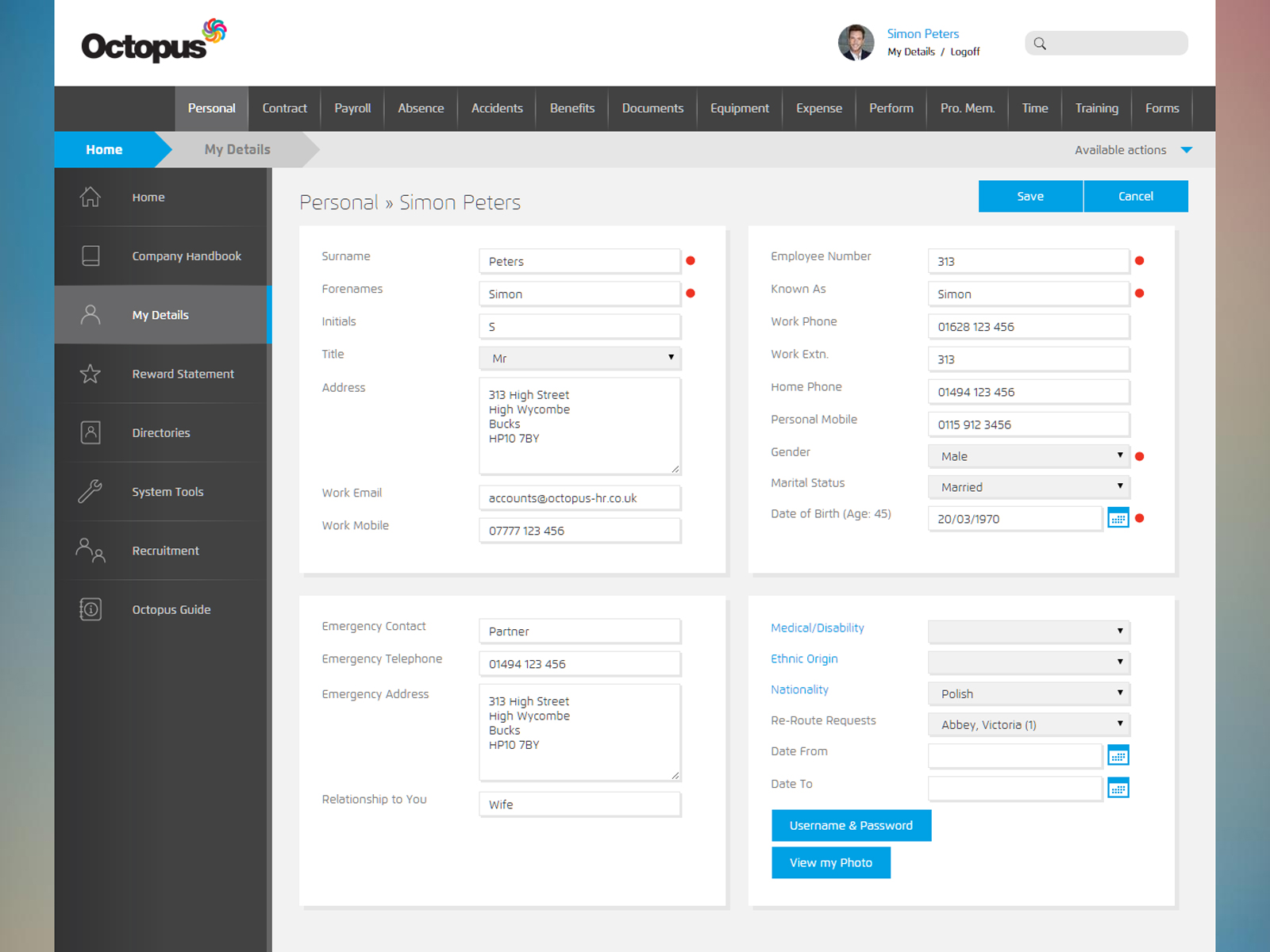Click the System Tools wrench icon

tap(90, 491)
